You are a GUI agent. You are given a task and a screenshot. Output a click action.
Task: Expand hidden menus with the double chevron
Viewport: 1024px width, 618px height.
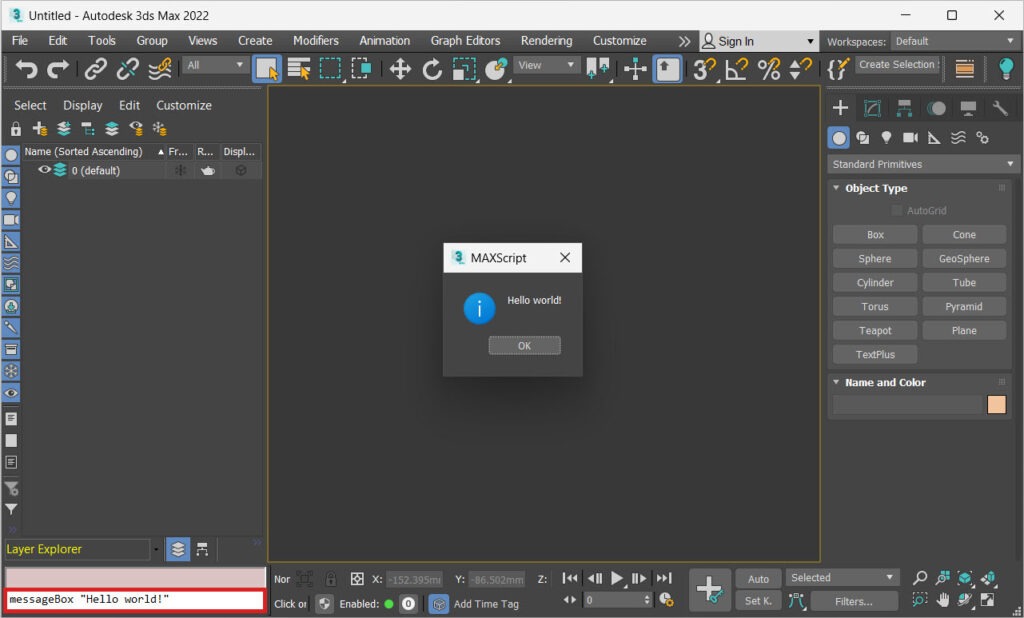click(684, 41)
